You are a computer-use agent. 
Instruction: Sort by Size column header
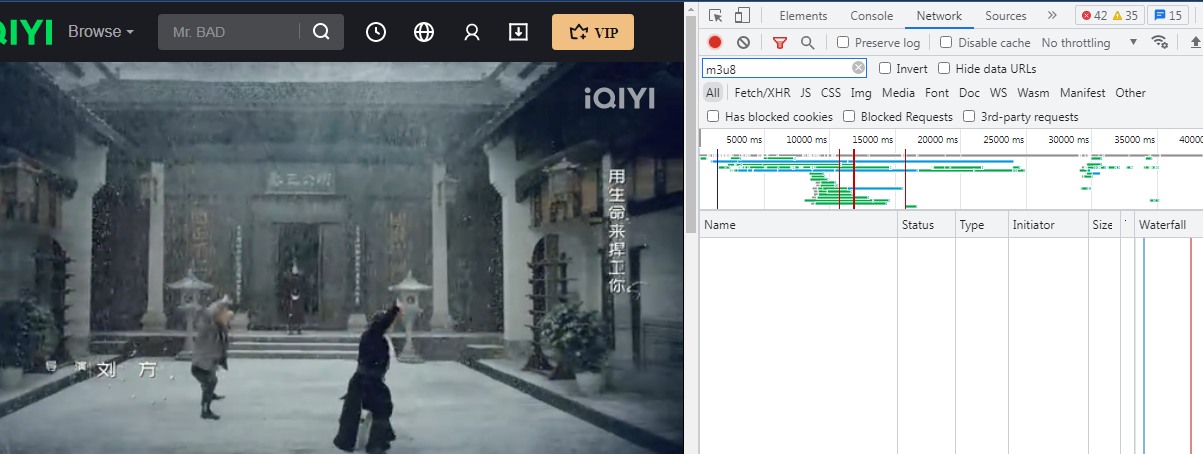pyautogui.click(x=1103, y=225)
